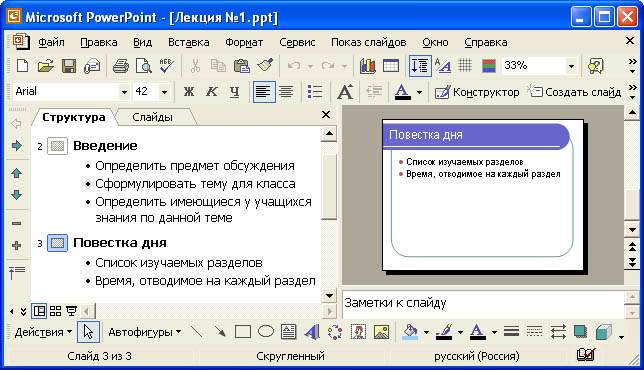644x370 pixels.
Task: Select the Oval shape tool
Action: click(x=266, y=332)
